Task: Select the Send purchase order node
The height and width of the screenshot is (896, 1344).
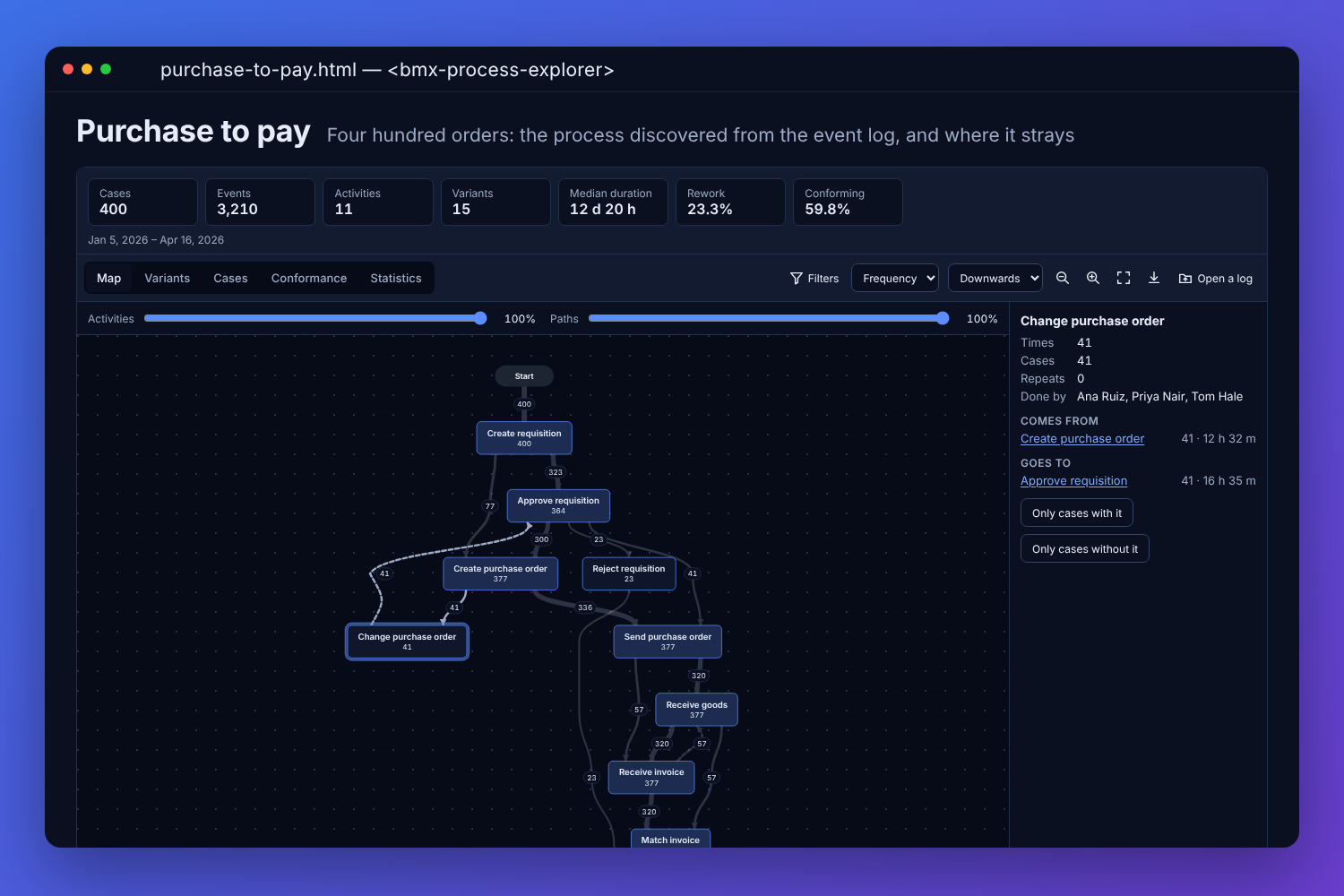Action: click(x=668, y=642)
